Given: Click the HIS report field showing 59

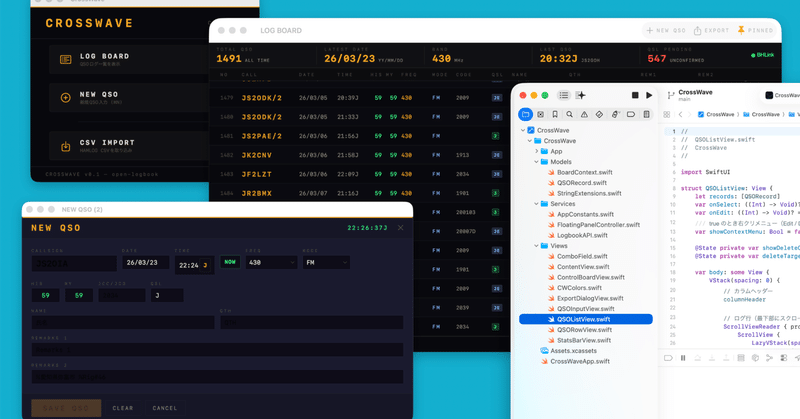Looking at the screenshot, I should click(x=45, y=295).
